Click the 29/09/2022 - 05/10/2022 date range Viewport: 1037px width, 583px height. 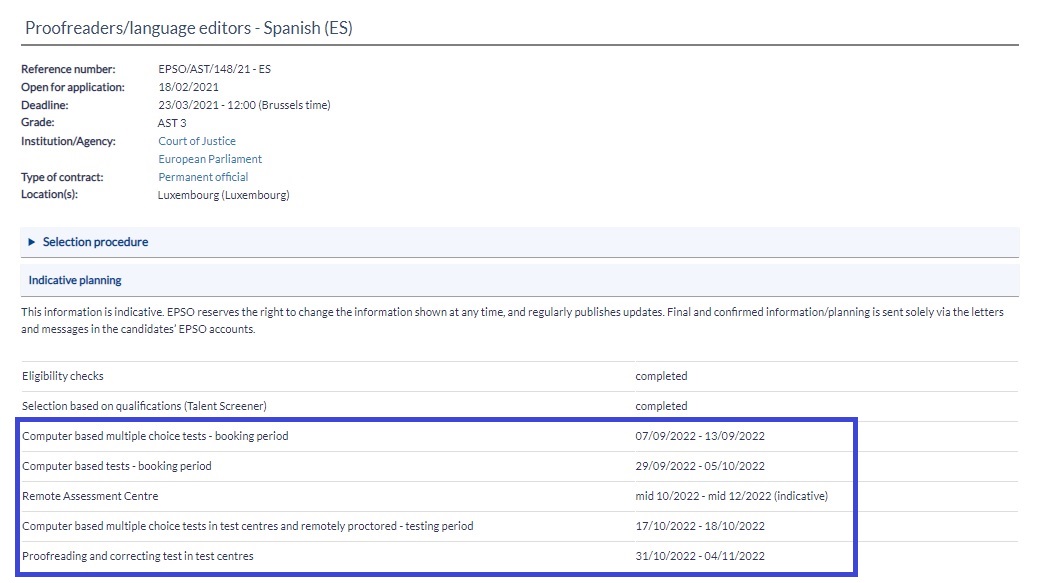click(700, 466)
